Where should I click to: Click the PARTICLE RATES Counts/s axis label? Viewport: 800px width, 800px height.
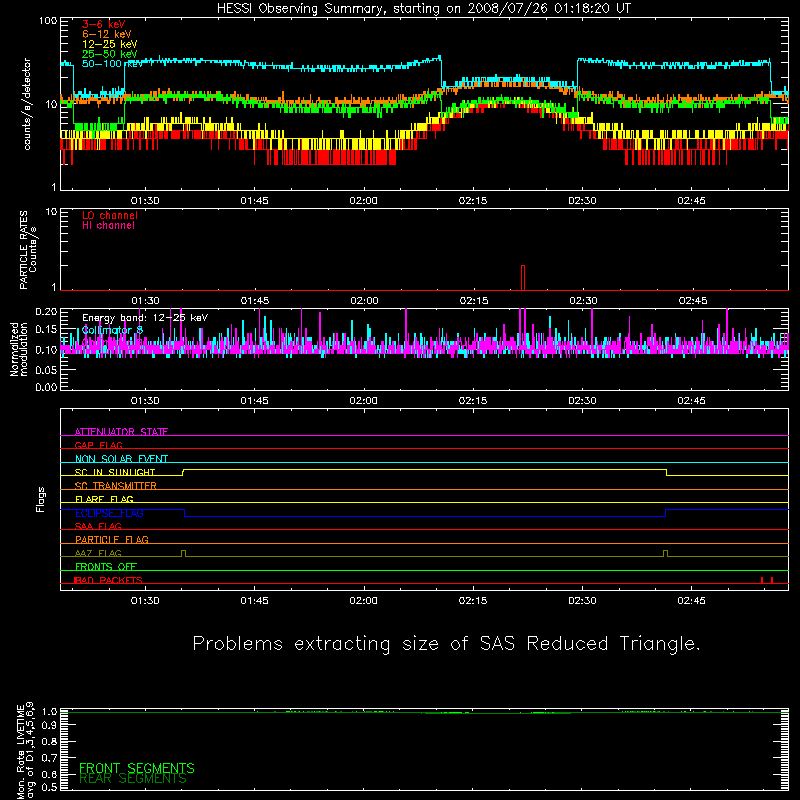[28, 250]
